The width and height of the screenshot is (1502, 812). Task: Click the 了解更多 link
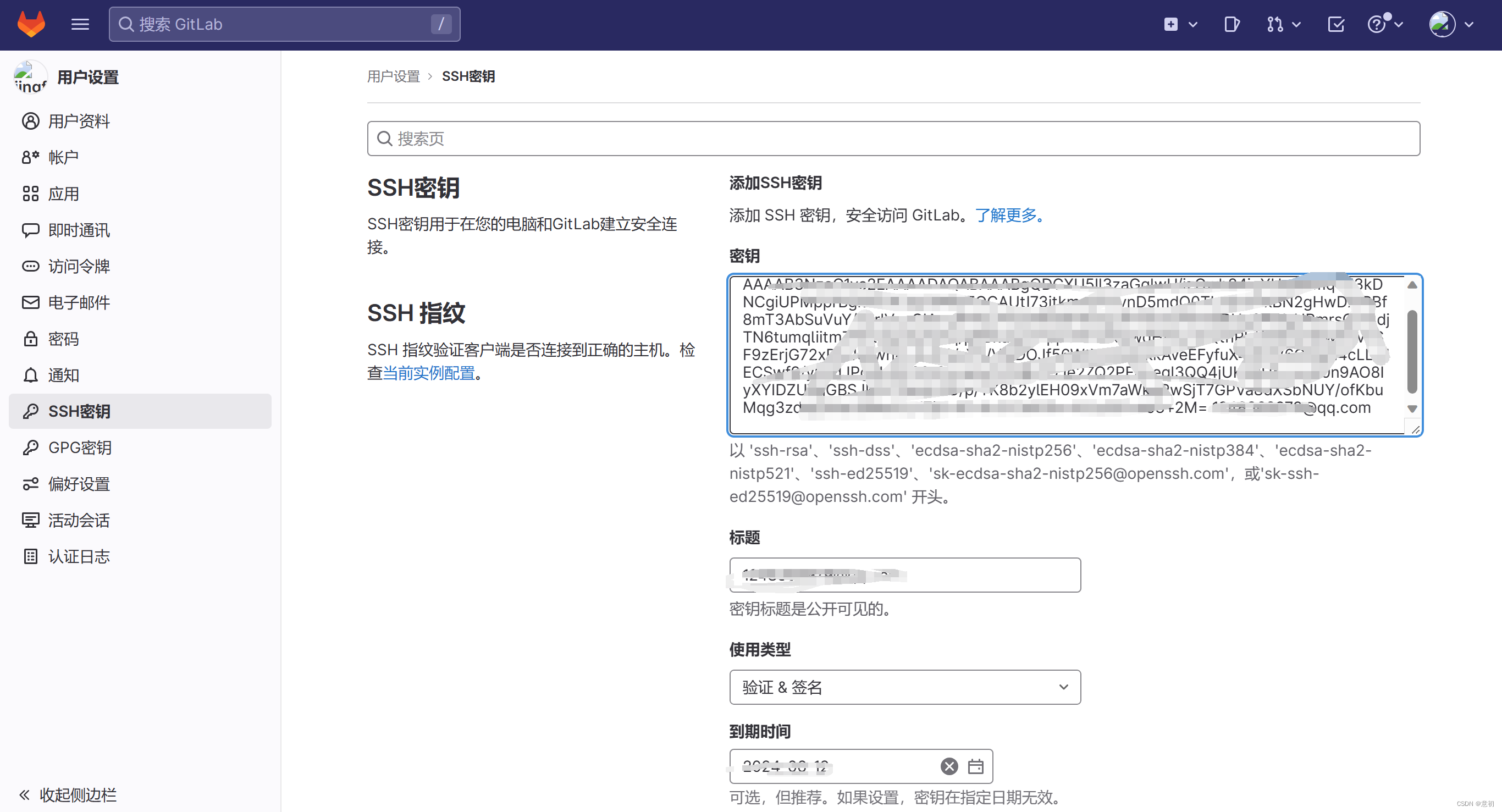(1010, 215)
